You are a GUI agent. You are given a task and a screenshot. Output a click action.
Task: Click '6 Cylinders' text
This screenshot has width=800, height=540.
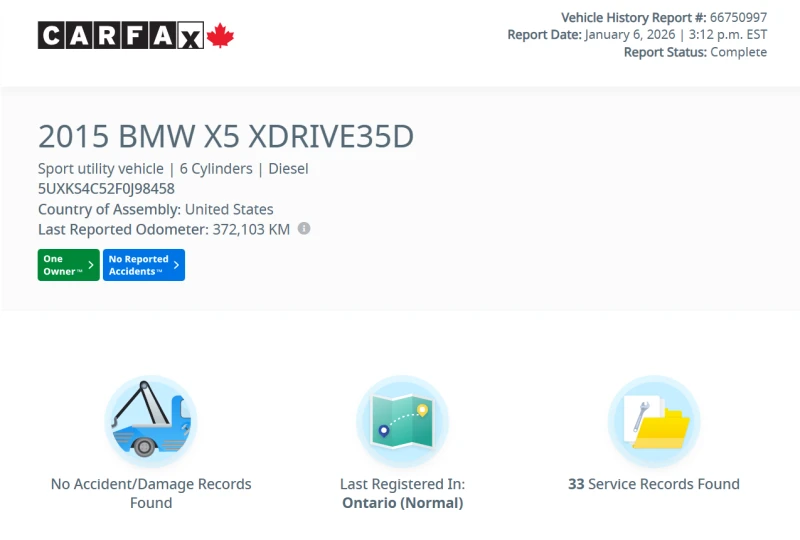(216, 168)
